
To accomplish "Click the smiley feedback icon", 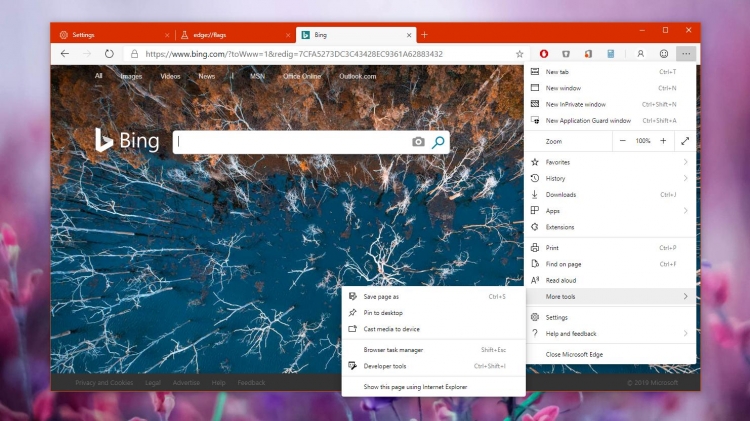I will coord(663,54).
